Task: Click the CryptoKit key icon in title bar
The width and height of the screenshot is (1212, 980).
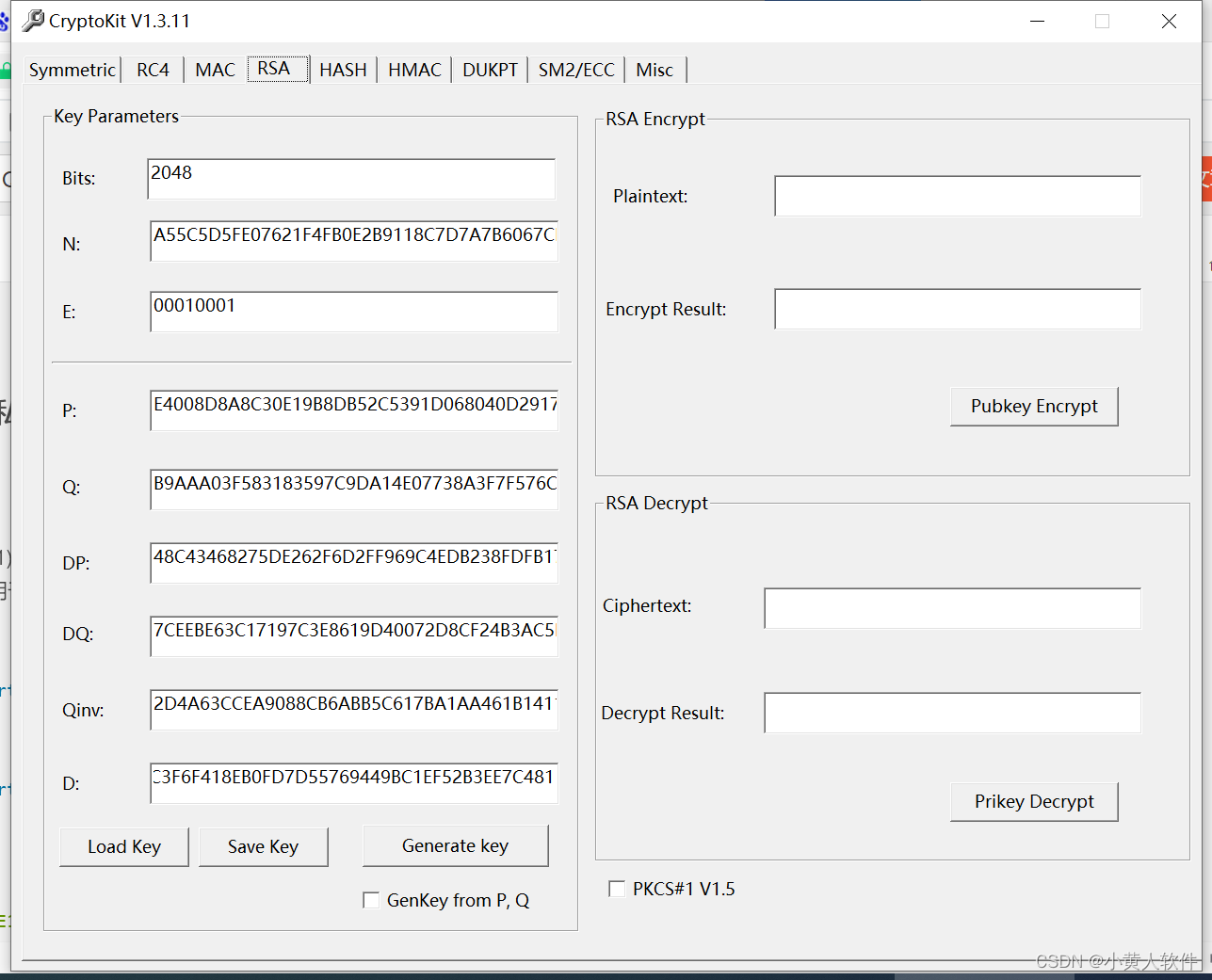Action: tap(33, 20)
